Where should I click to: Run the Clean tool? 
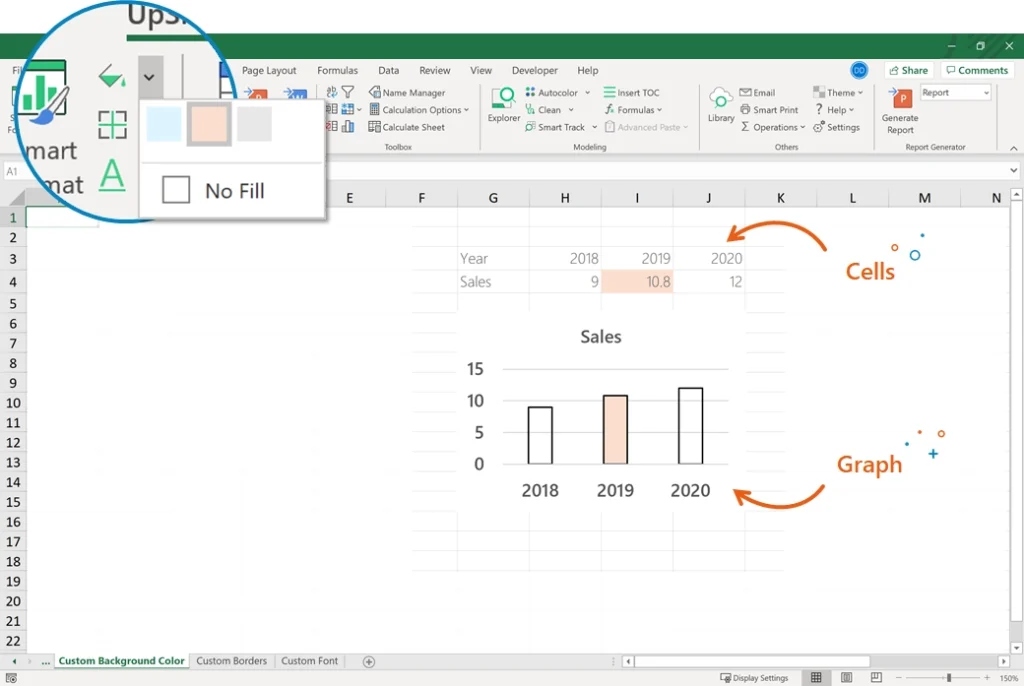tap(548, 109)
